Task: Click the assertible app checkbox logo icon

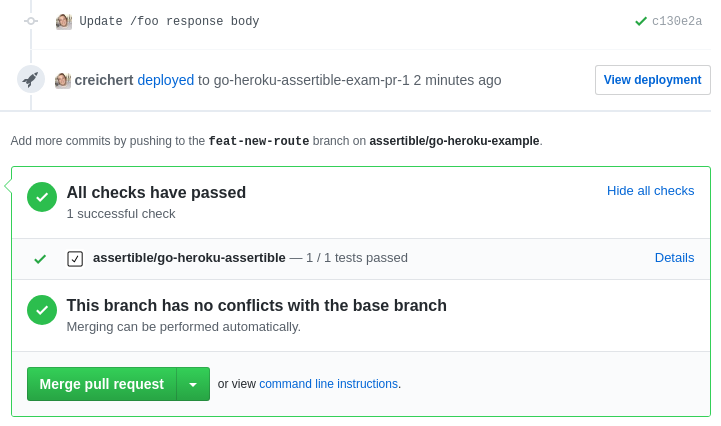Action: click(x=75, y=258)
